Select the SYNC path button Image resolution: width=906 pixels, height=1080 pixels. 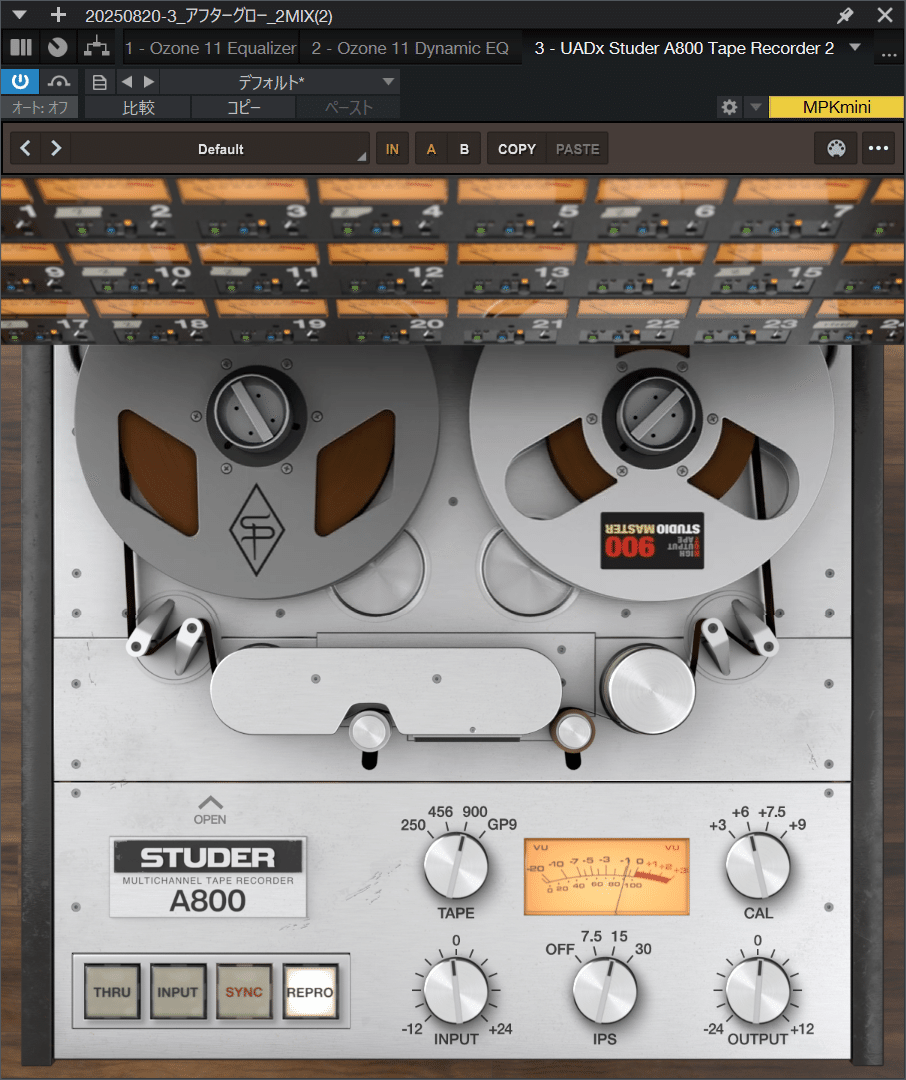[244, 992]
